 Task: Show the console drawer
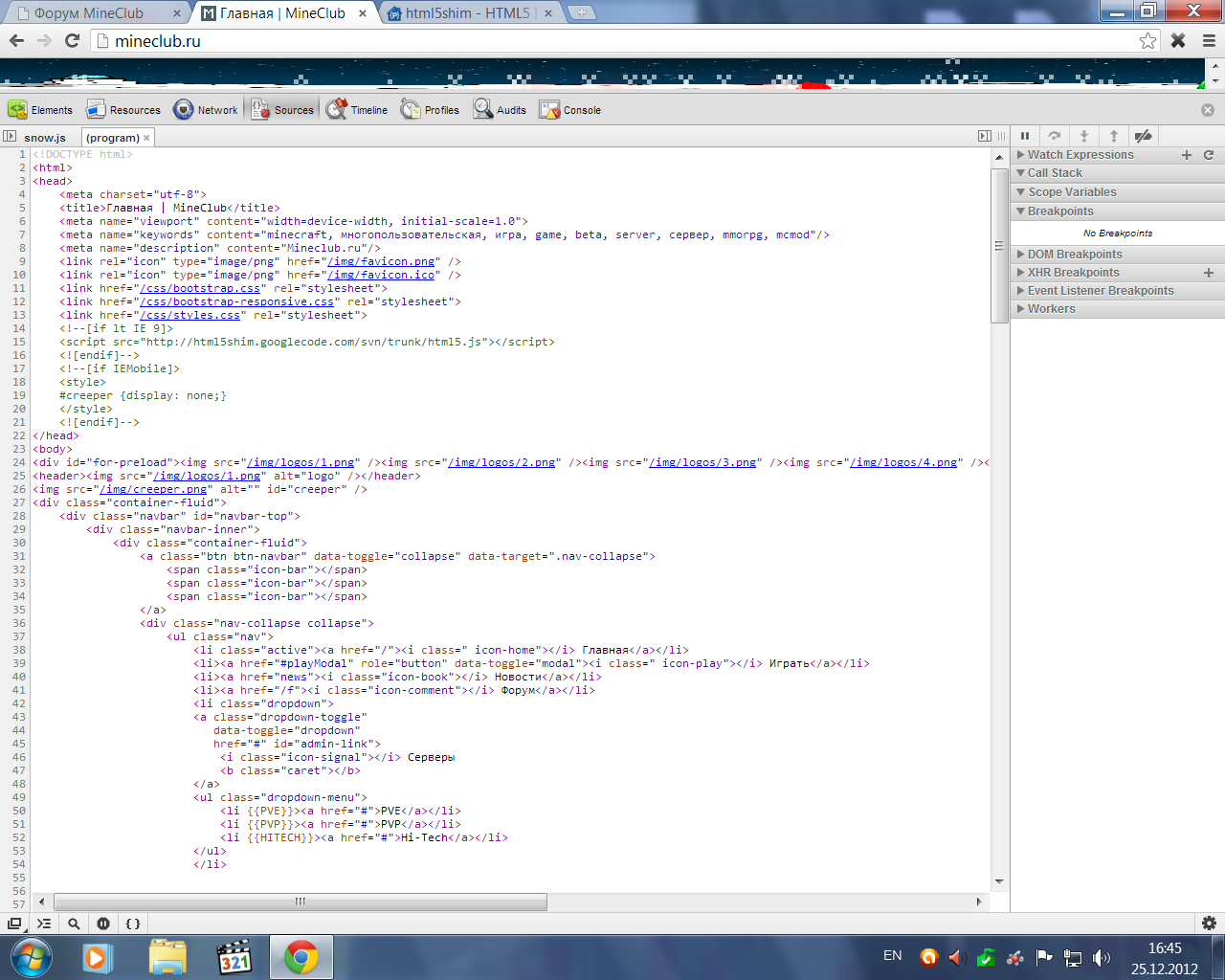(44, 924)
